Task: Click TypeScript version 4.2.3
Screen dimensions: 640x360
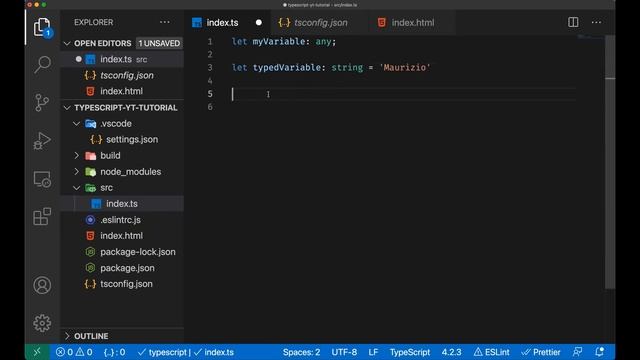Action: pyautogui.click(x=451, y=352)
